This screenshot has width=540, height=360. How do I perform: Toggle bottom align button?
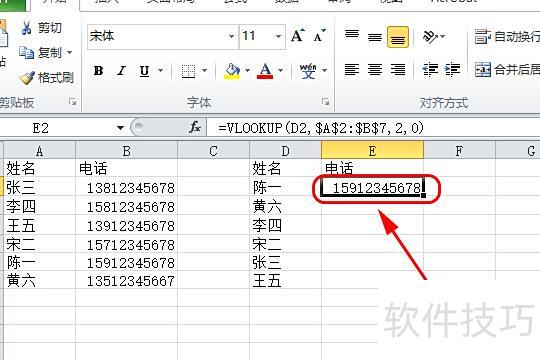pyautogui.click(x=398, y=37)
